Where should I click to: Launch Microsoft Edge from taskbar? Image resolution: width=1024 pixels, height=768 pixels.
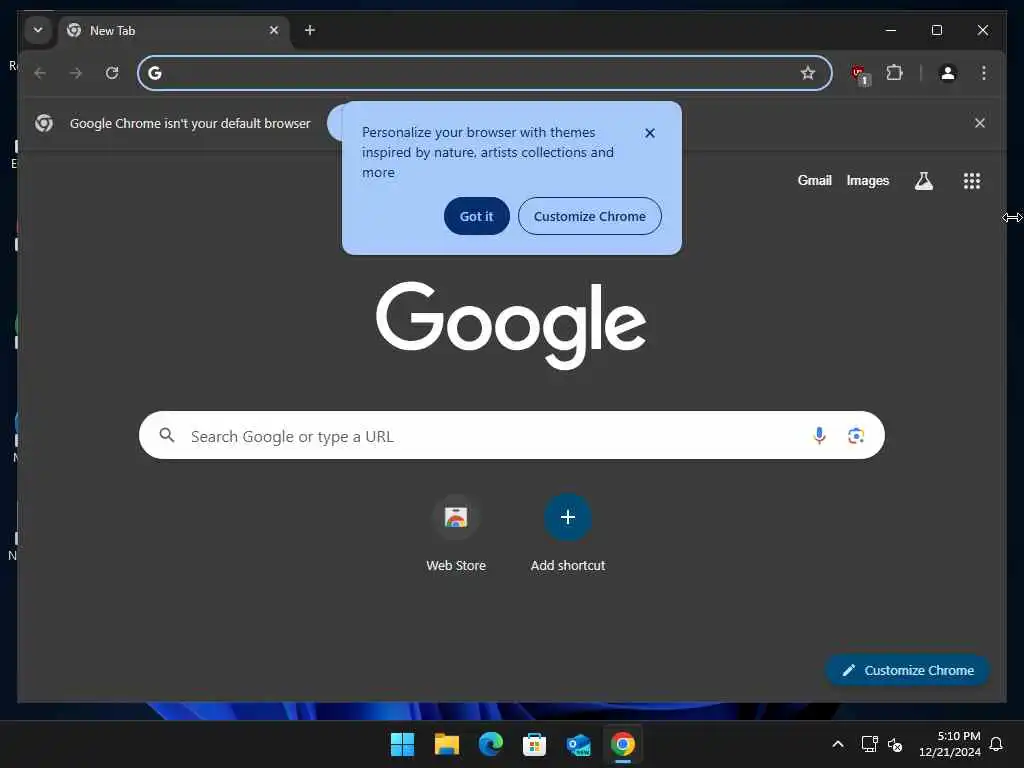pyautogui.click(x=490, y=744)
